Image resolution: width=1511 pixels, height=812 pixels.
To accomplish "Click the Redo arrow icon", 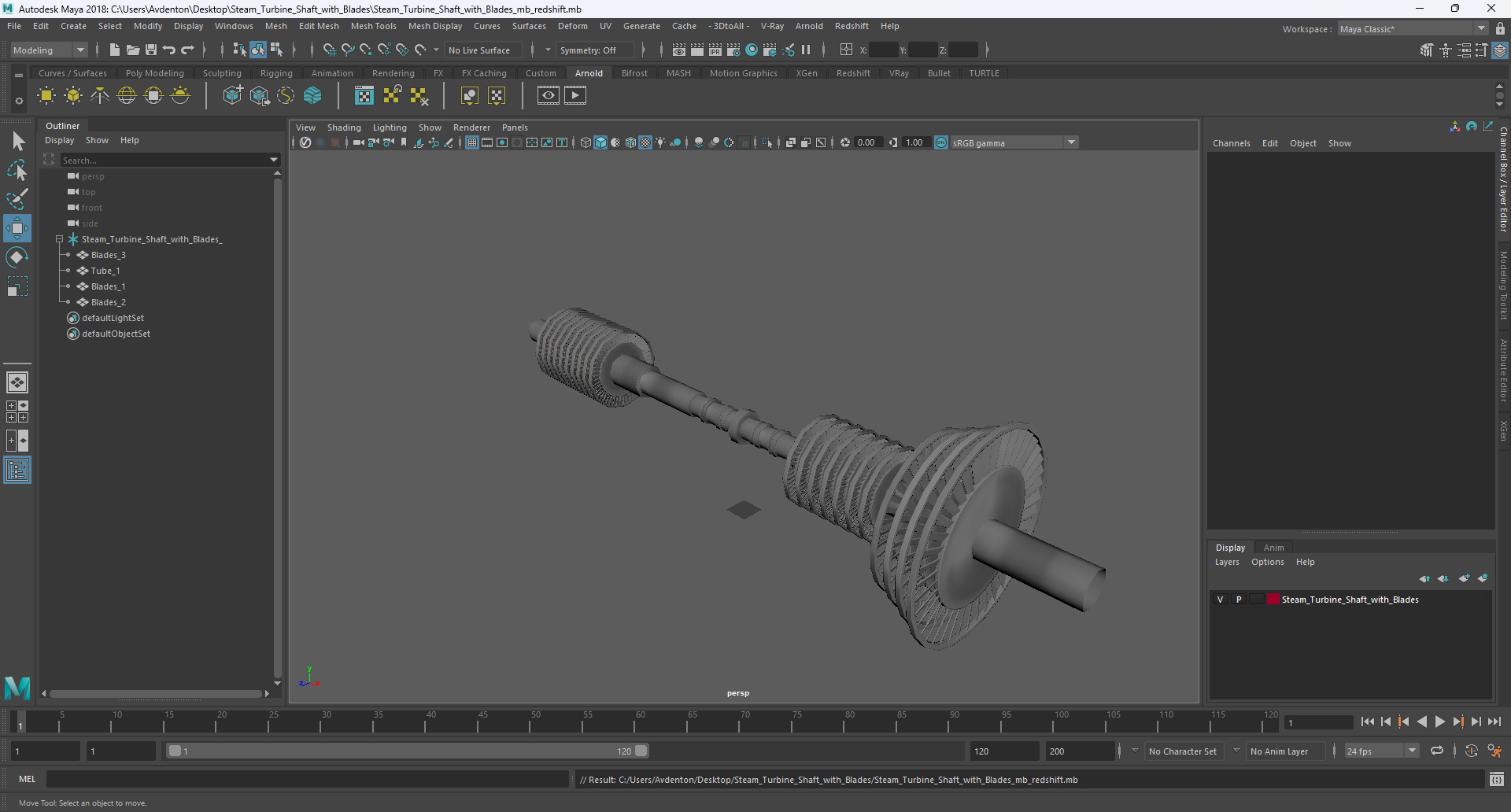I will click(187, 50).
